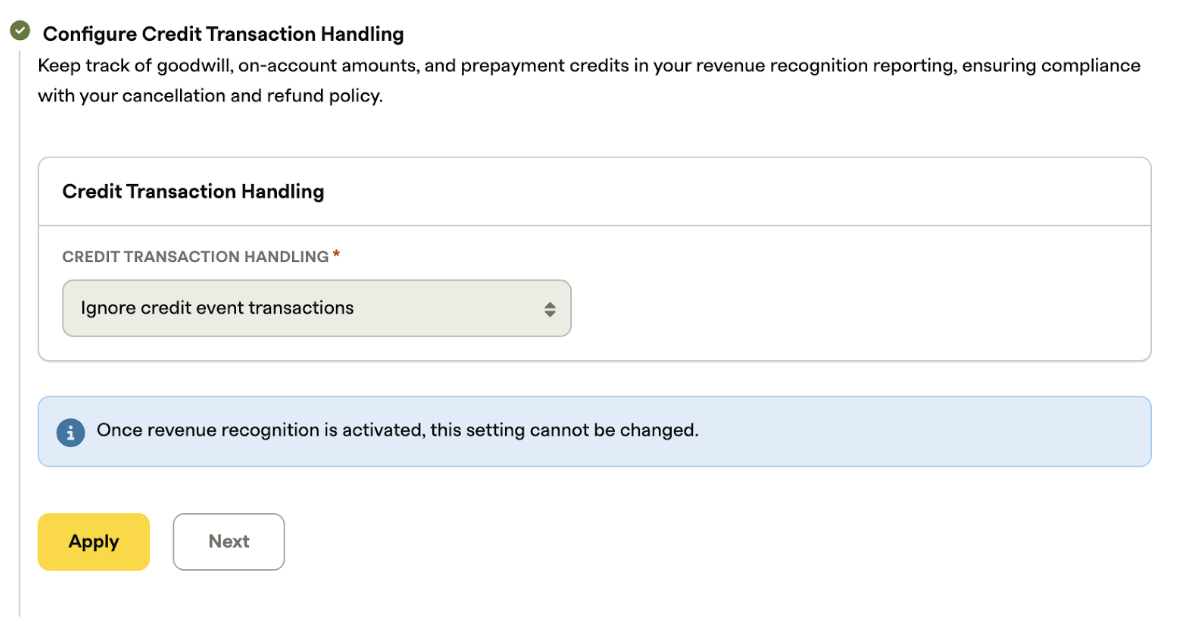
Task: Save the setting with the yellow Apply button
Action: pyautogui.click(x=94, y=542)
